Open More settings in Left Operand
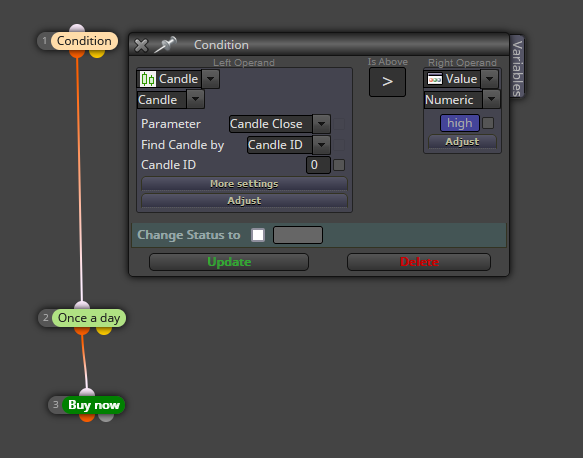Image resolution: width=583 pixels, height=458 pixels. [x=244, y=184]
